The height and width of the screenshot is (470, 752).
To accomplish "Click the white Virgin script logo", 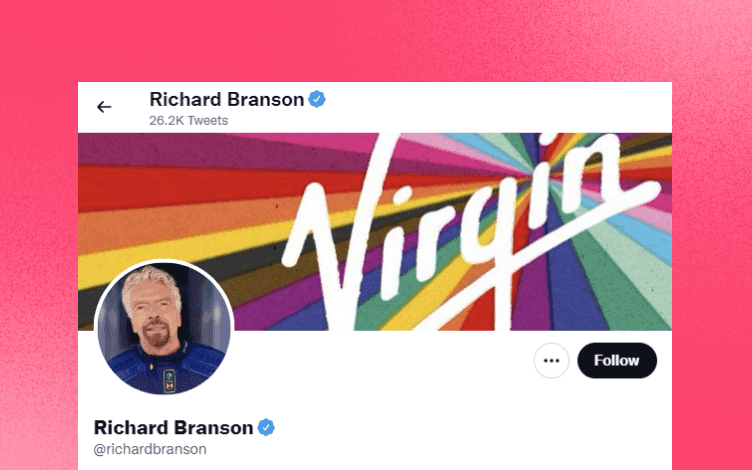I will click(472, 232).
